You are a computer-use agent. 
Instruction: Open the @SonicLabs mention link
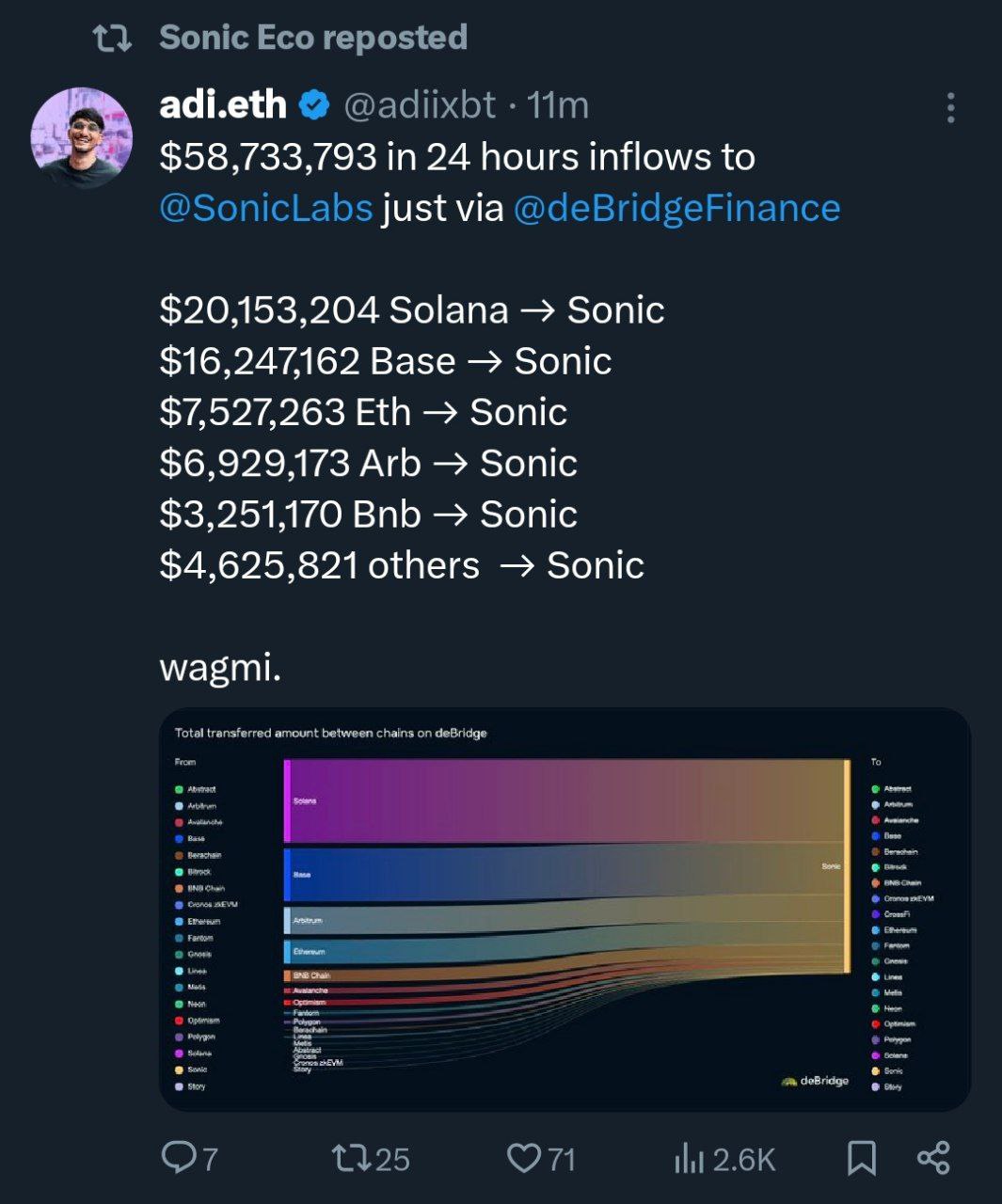266,208
